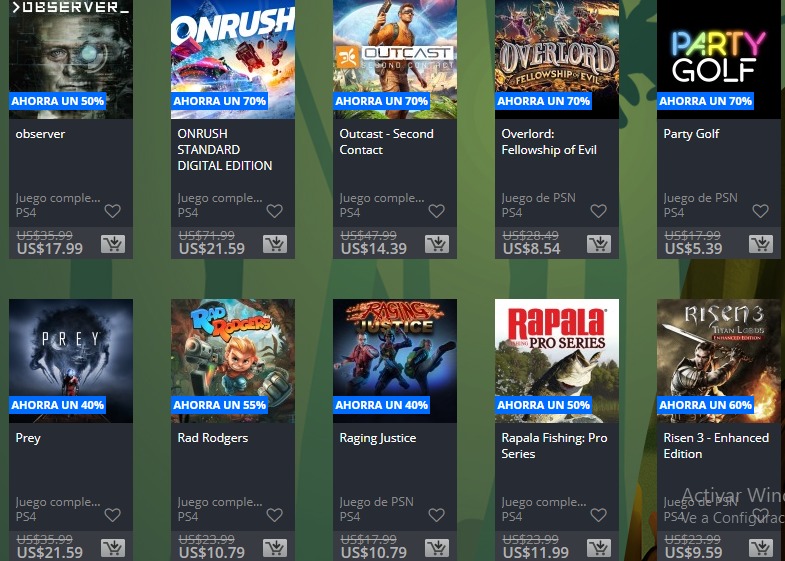
Task: Toggle wishlist heart for observer
Action: coord(113,211)
